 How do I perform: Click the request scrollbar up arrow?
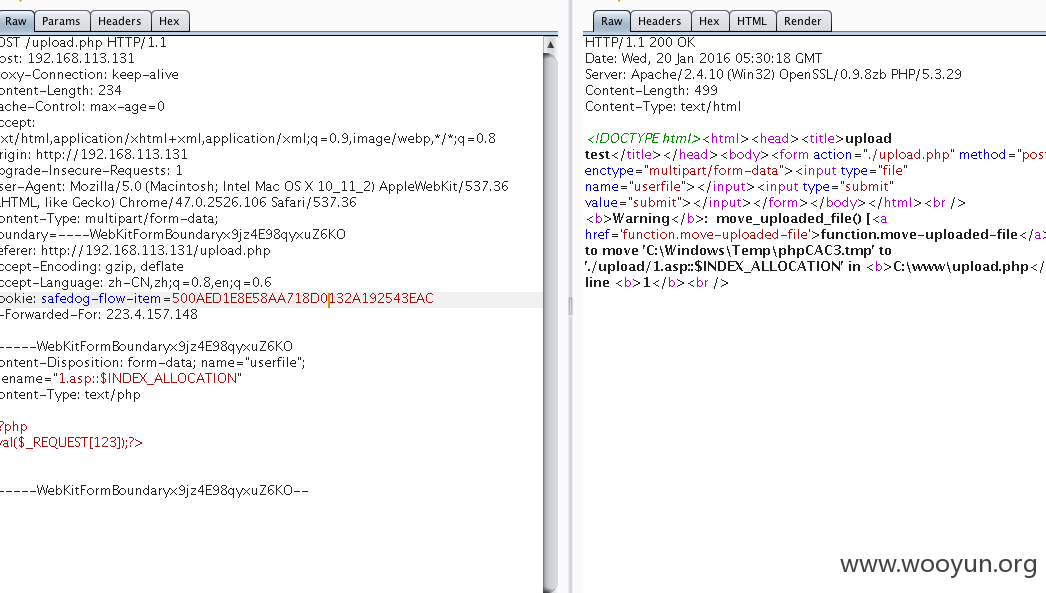click(550, 45)
